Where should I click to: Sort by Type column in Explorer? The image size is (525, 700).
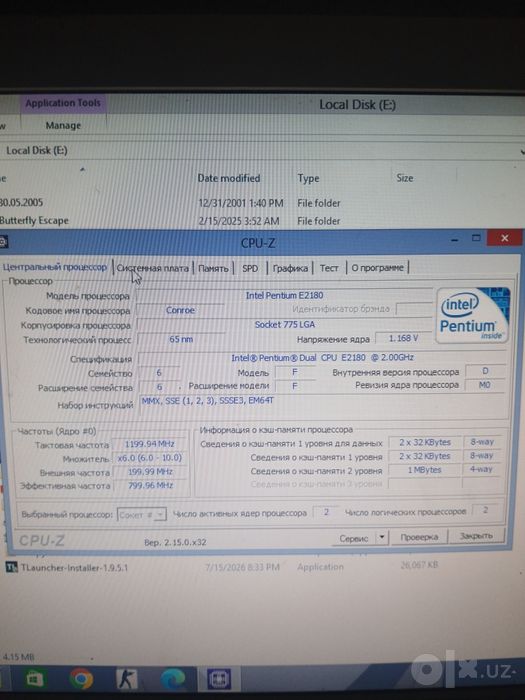(x=308, y=178)
